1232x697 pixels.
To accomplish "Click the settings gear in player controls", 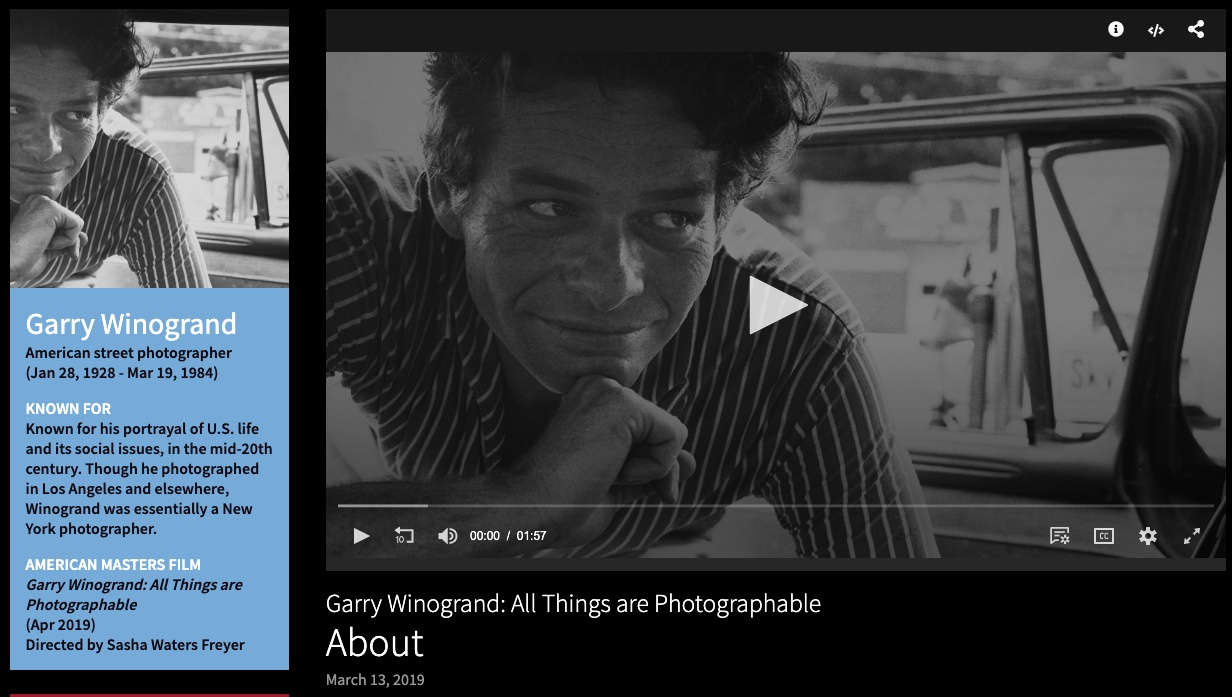I will click(x=1147, y=537).
